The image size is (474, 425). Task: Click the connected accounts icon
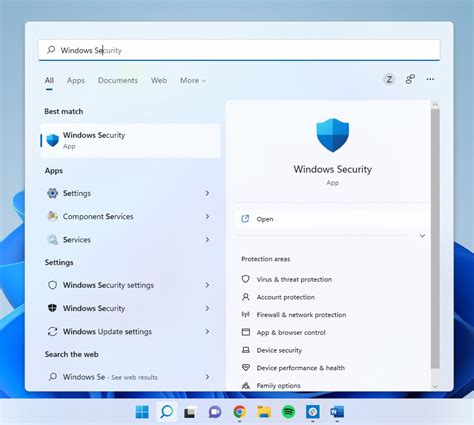click(410, 79)
